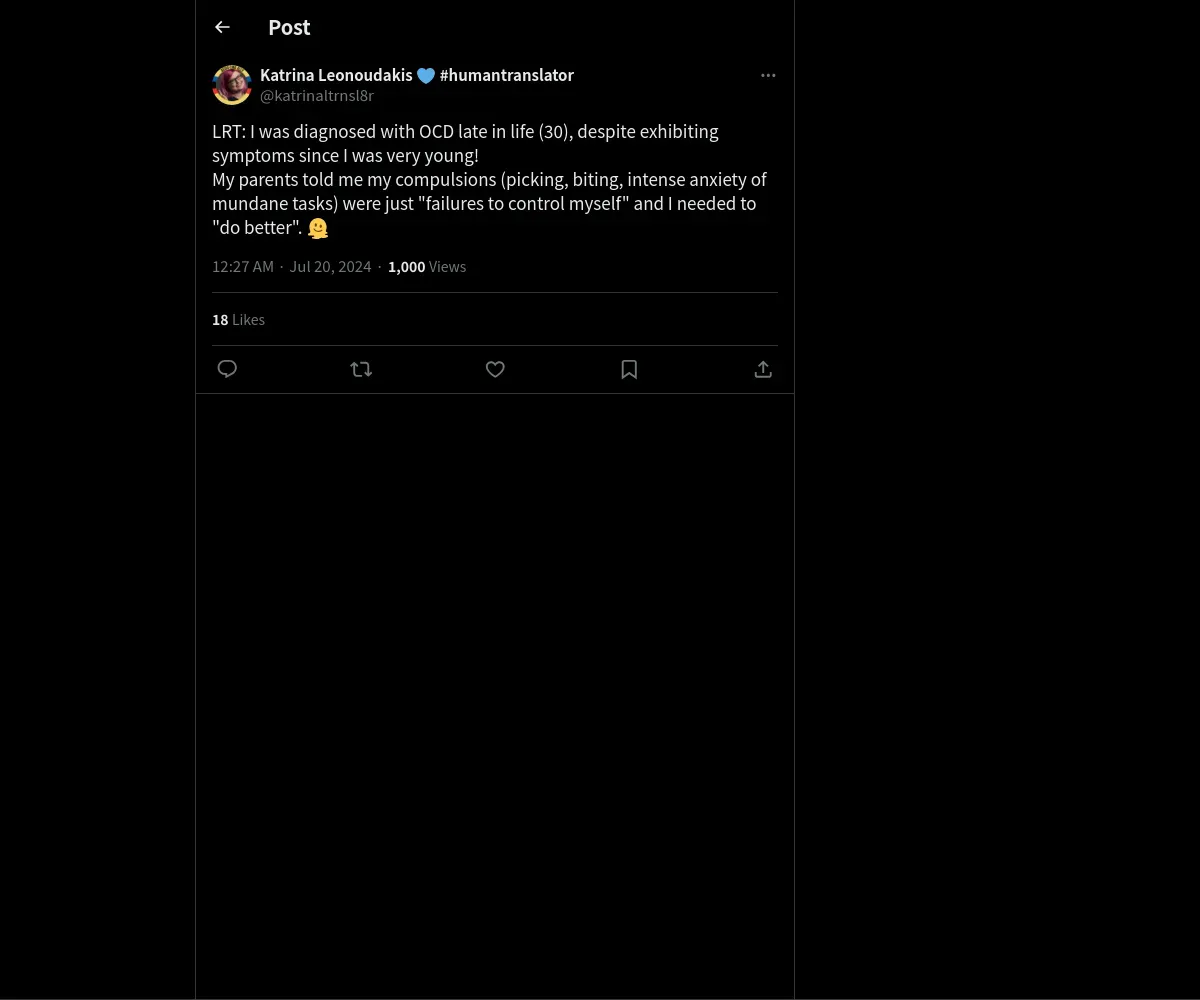Click the display name Katrina Leonoudakis
The image size is (1200, 1000).
[x=336, y=75]
